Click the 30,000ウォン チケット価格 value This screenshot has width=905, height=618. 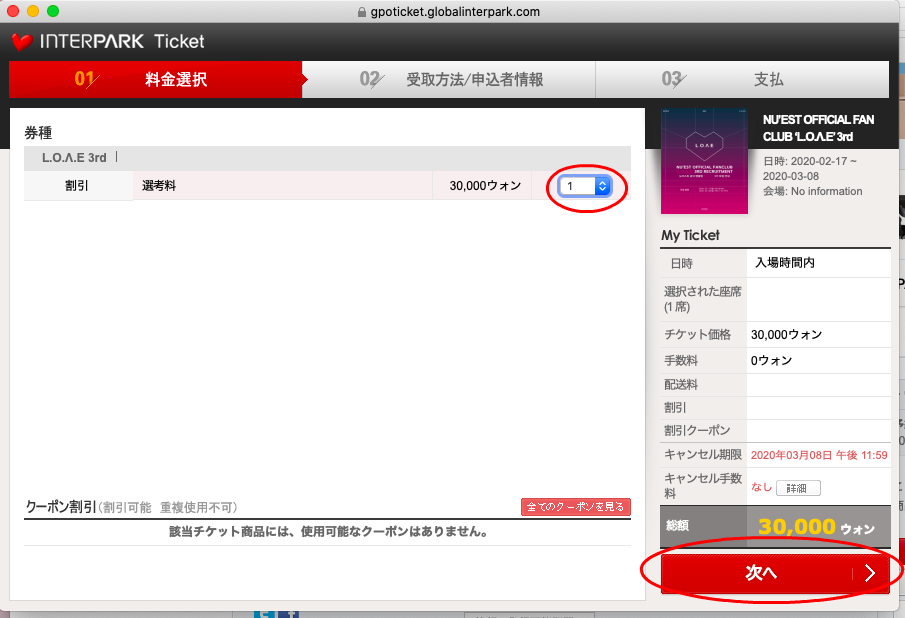[x=786, y=335]
